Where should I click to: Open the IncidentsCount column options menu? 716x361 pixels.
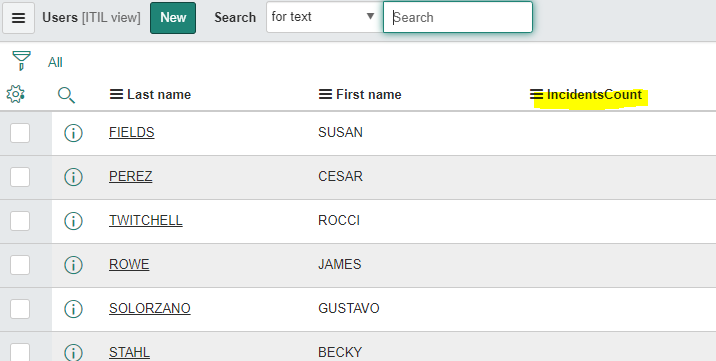537,94
